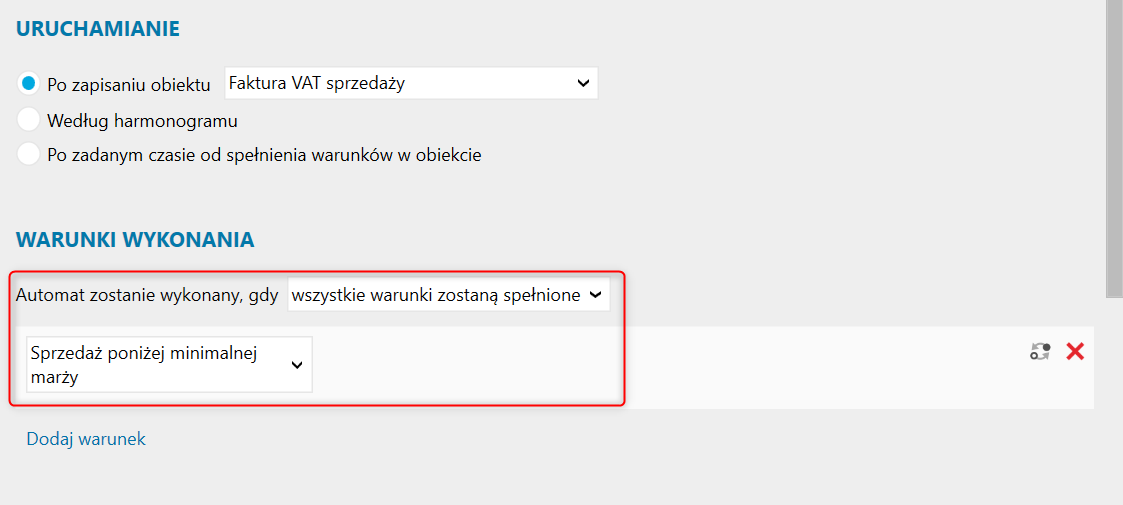Screen dimensions: 1123x505
Task: Open the 'Faktura VAT sprzedaży' dropdown
Action: (410, 84)
